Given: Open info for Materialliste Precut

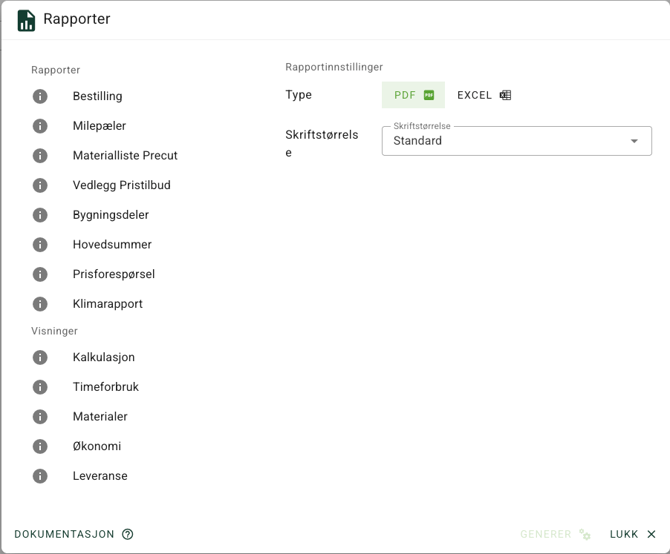Looking at the screenshot, I should click(40, 156).
